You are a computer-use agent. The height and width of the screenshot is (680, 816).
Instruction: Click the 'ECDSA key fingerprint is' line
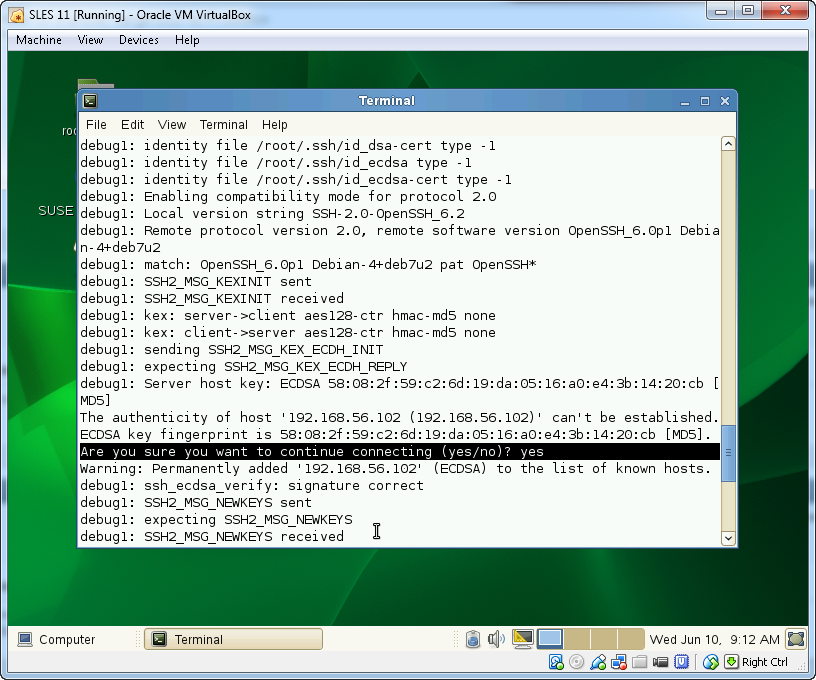396,434
